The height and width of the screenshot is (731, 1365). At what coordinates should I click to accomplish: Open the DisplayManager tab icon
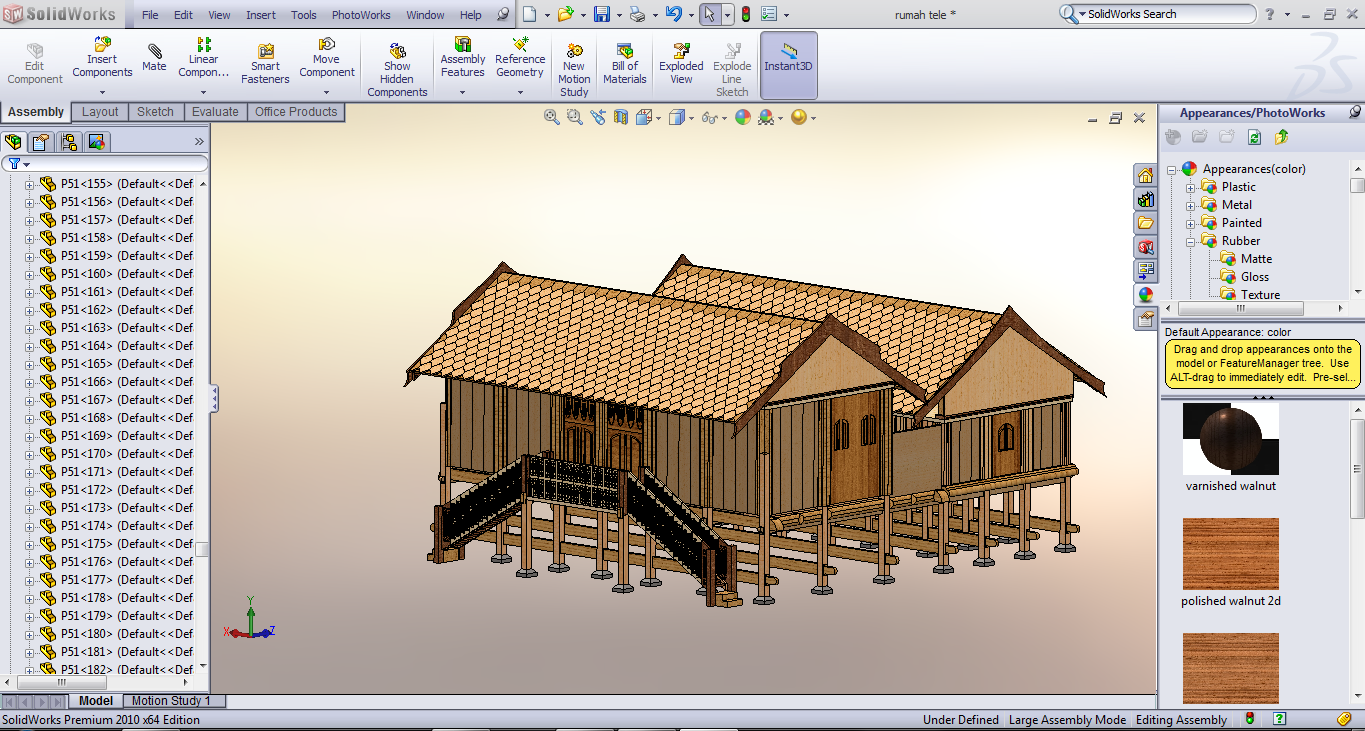click(96, 141)
